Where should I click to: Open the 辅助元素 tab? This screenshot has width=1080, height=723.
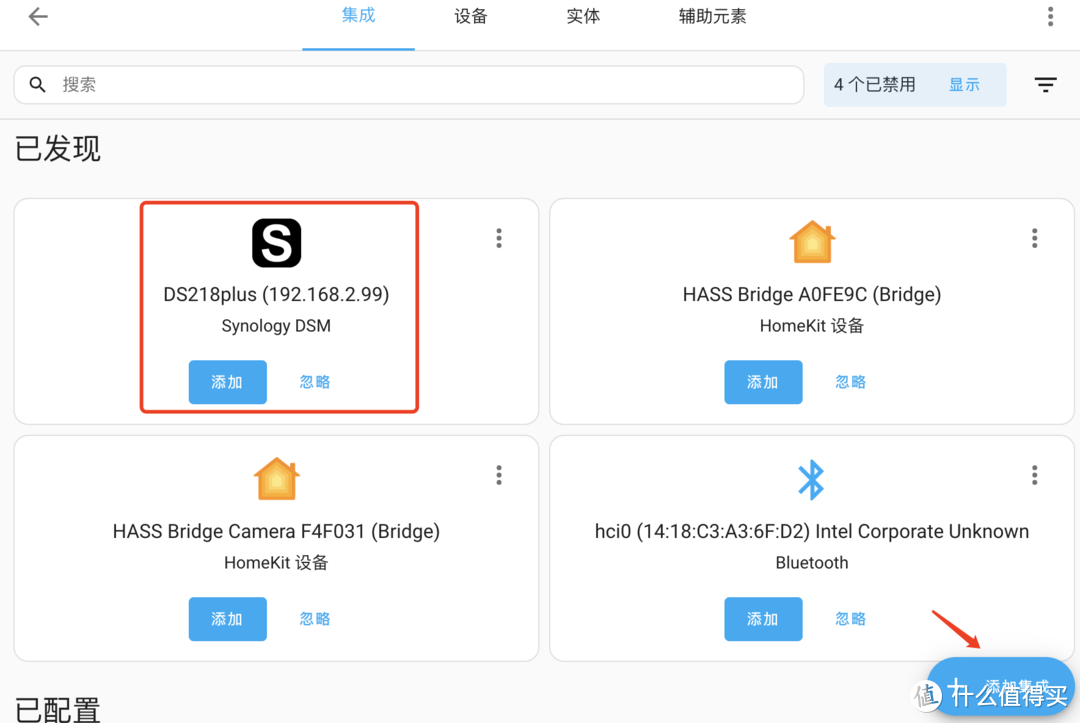712,16
